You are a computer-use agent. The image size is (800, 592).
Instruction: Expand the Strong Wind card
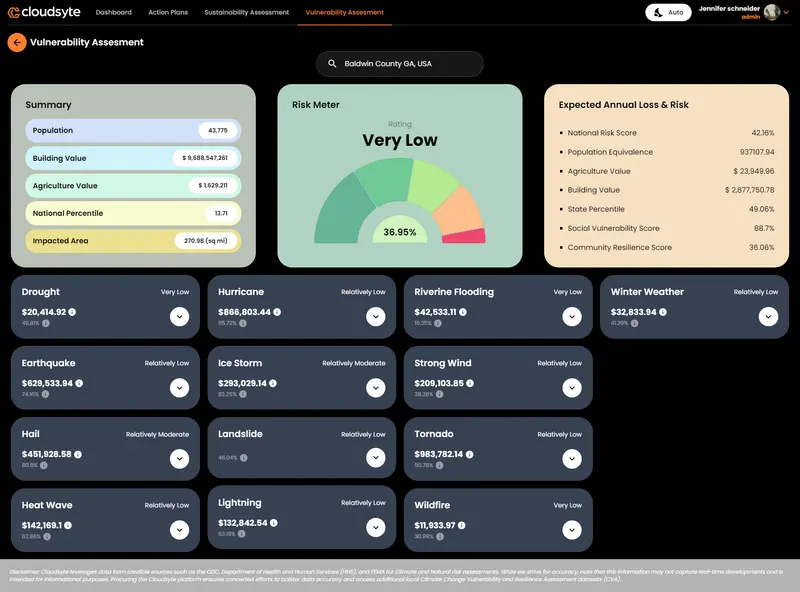coord(572,388)
